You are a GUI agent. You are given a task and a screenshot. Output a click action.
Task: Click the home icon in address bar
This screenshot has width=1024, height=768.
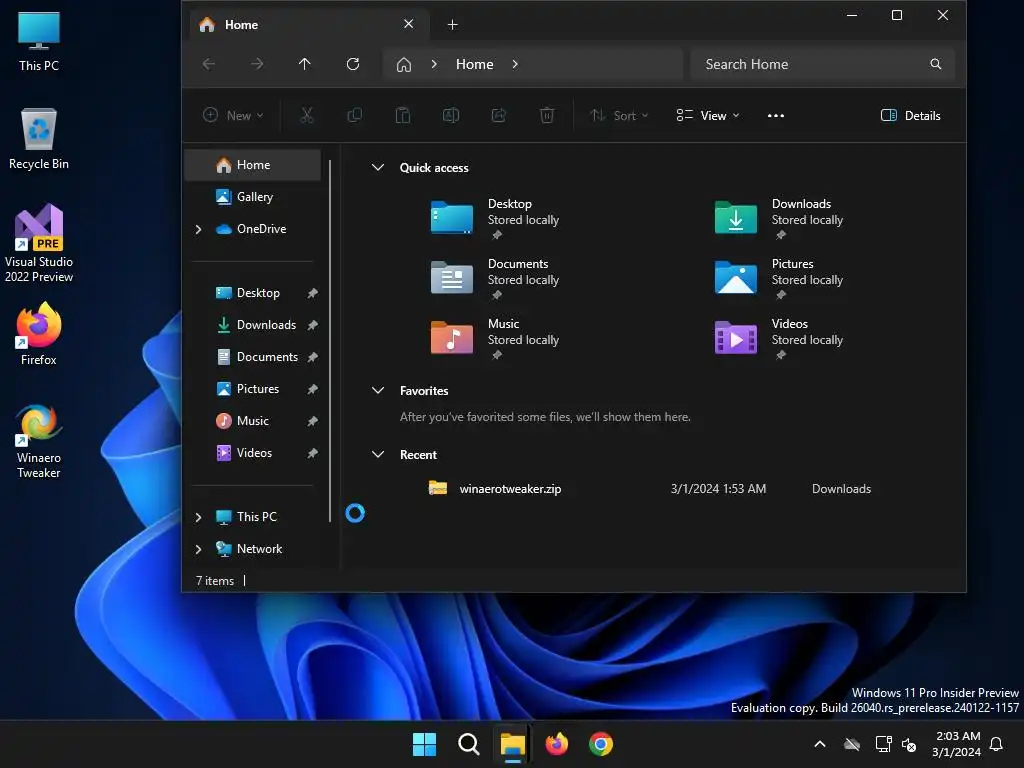pos(404,64)
